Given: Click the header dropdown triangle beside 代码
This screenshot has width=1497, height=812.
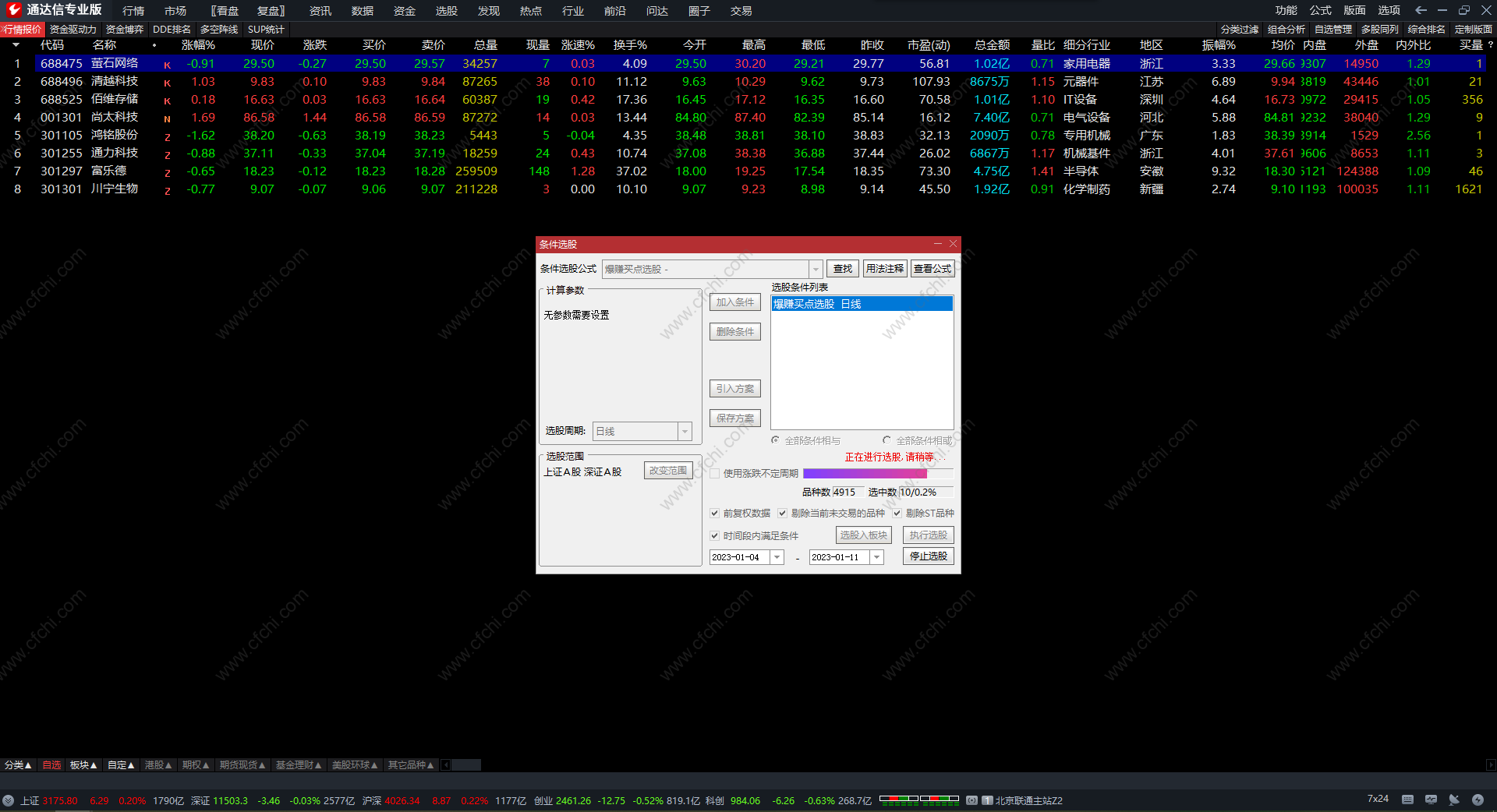Looking at the screenshot, I should point(16,45).
